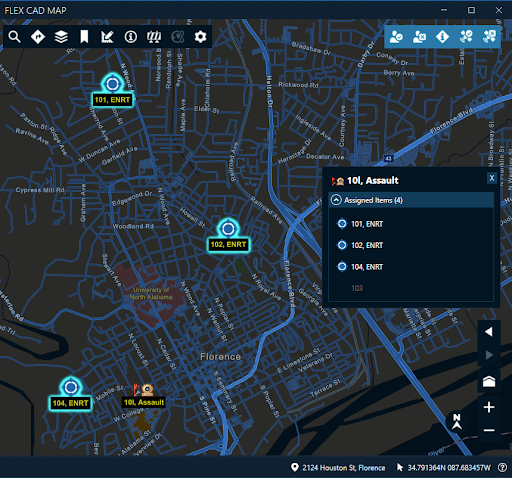Image resolution: width=512 pixels, height=478 pixels.
Task: Click the Florence city label on map
Action: point(220,357)
